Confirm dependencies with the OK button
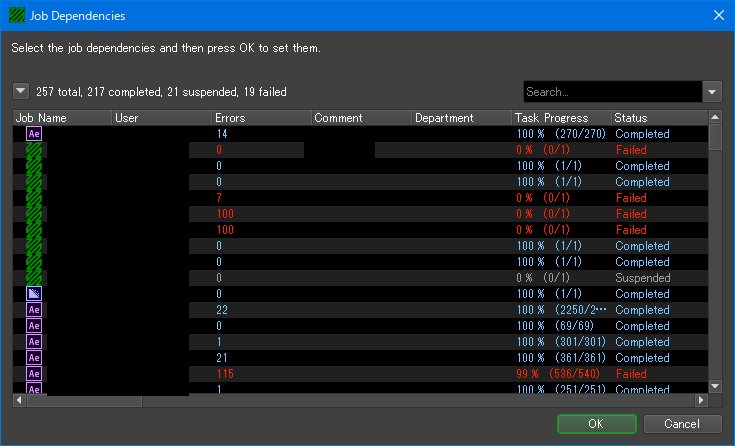This screenshot has width=735, height=446. tap(597, 424)
